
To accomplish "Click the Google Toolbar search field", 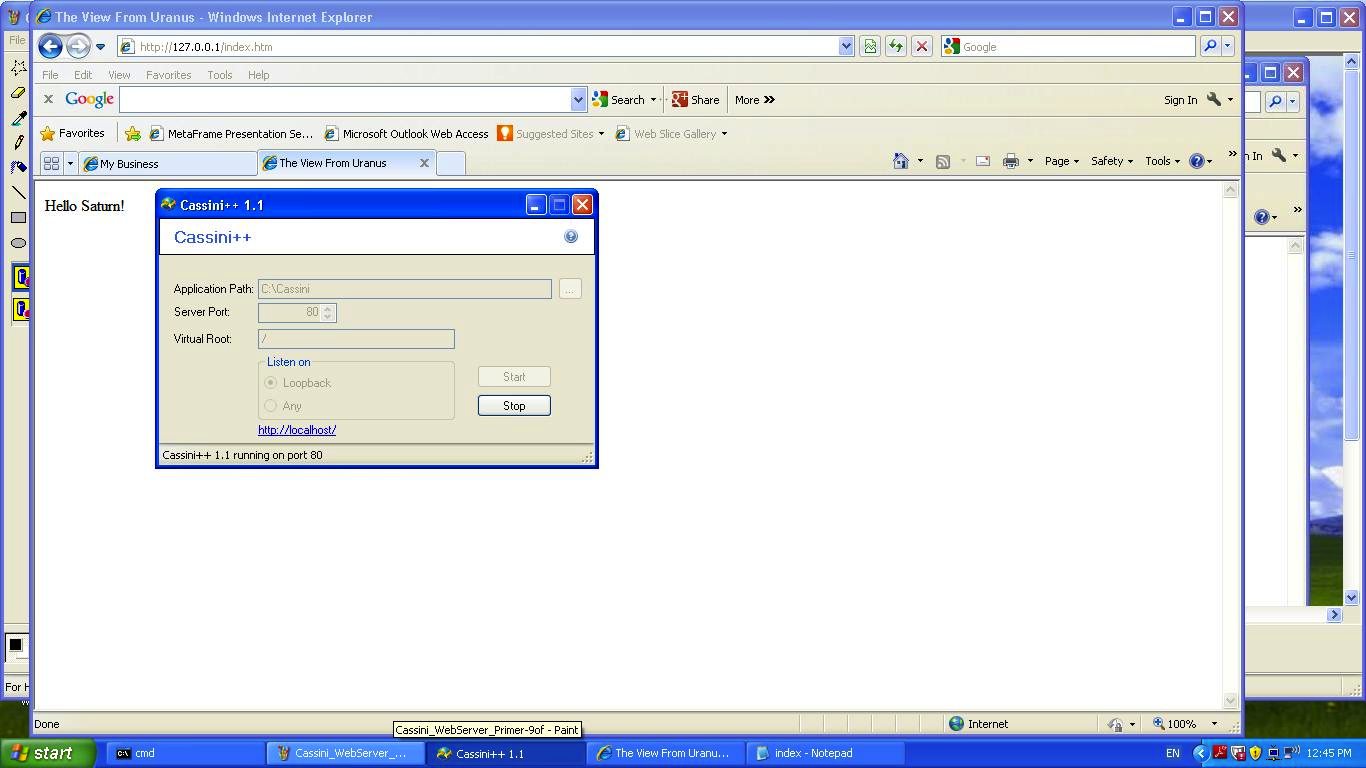I will 345,99.
